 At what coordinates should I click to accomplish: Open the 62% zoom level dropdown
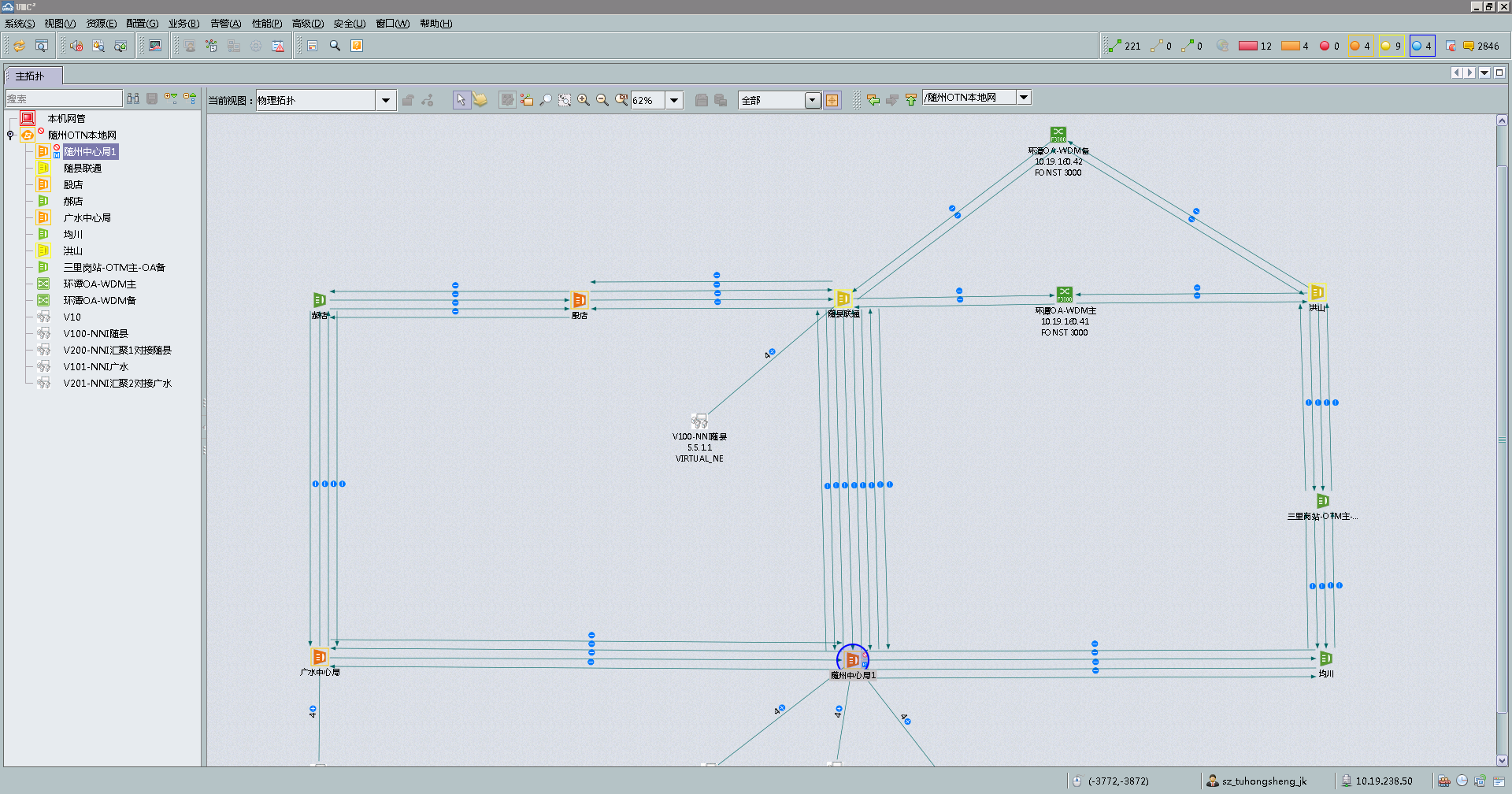pos(674,100)
